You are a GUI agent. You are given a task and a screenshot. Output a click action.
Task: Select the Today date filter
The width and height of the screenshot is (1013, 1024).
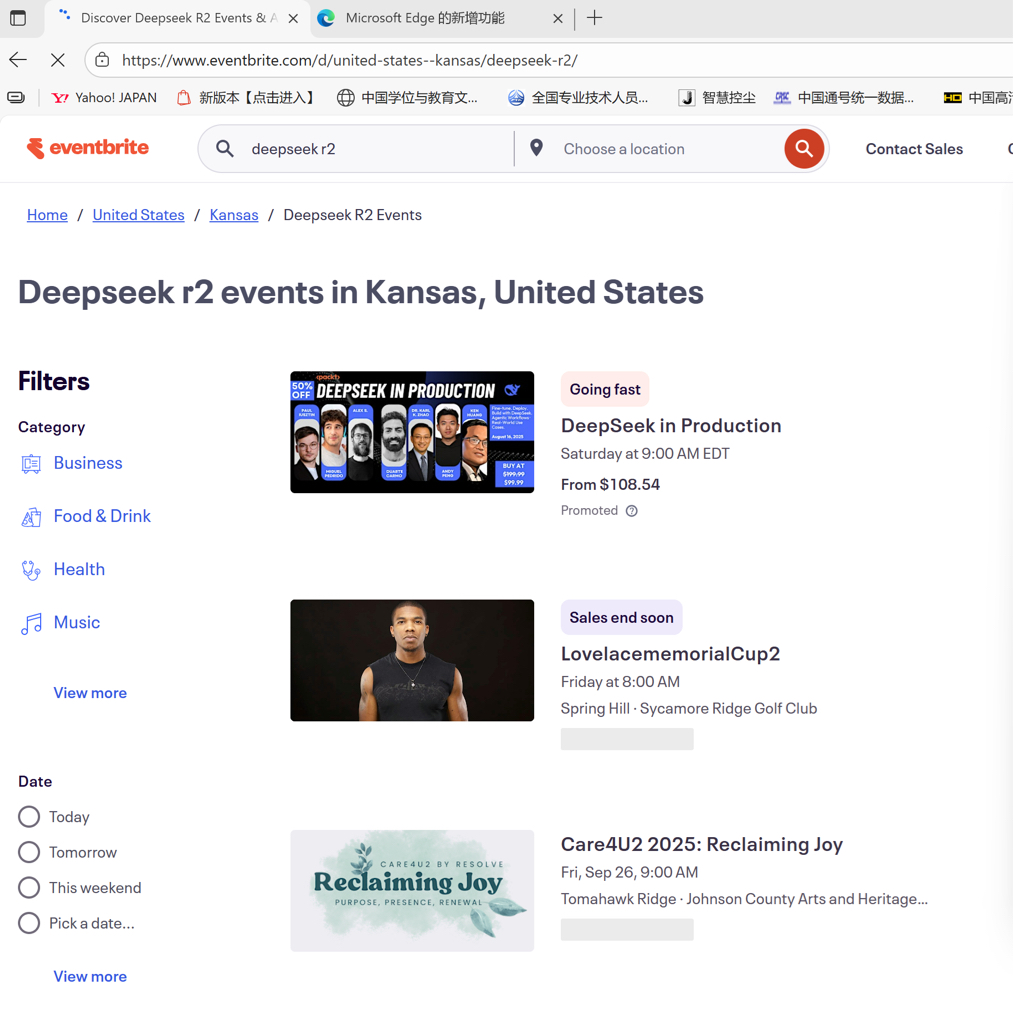(29, 816)
